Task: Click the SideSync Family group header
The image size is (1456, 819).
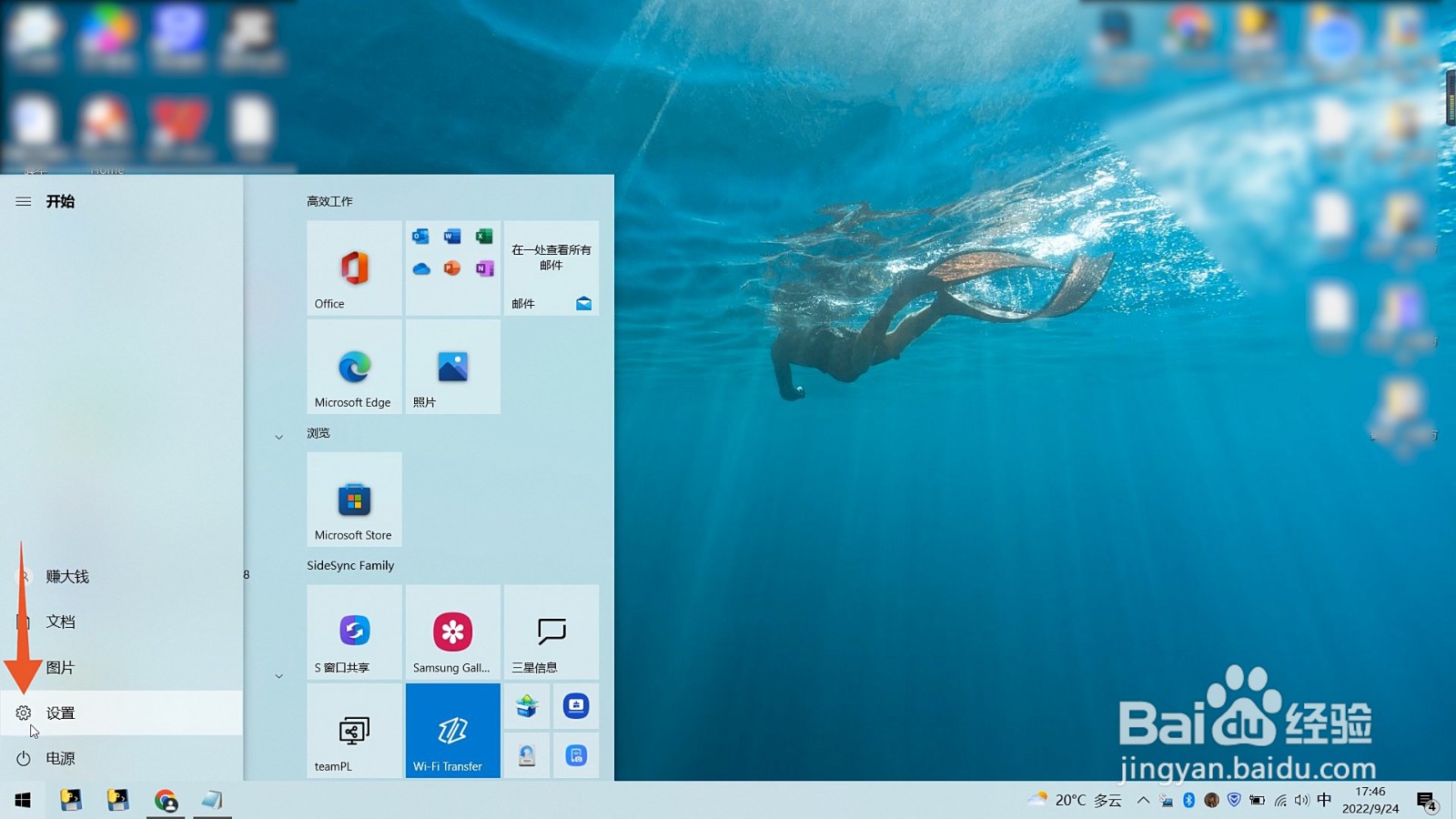Action: pyautogui.click(x=350, y=565)
